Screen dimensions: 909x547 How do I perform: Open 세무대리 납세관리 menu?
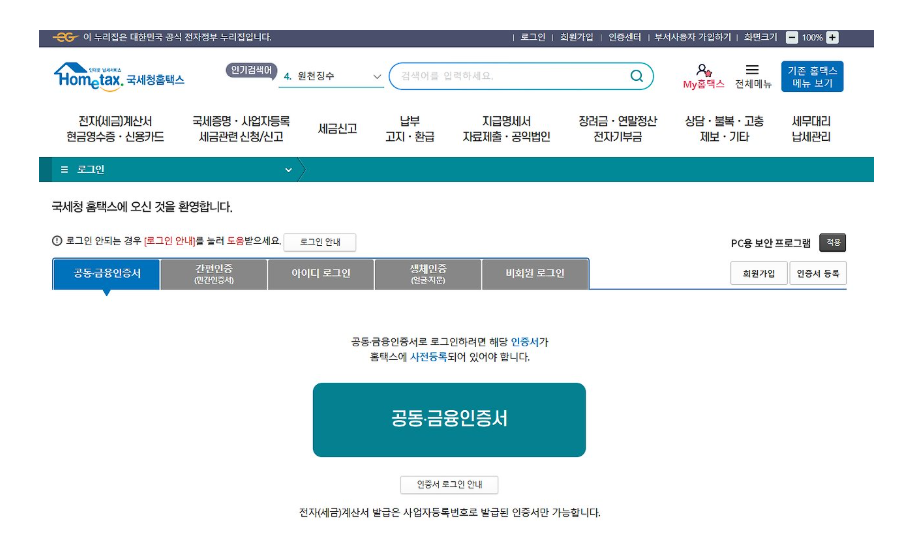click(811, 129)
